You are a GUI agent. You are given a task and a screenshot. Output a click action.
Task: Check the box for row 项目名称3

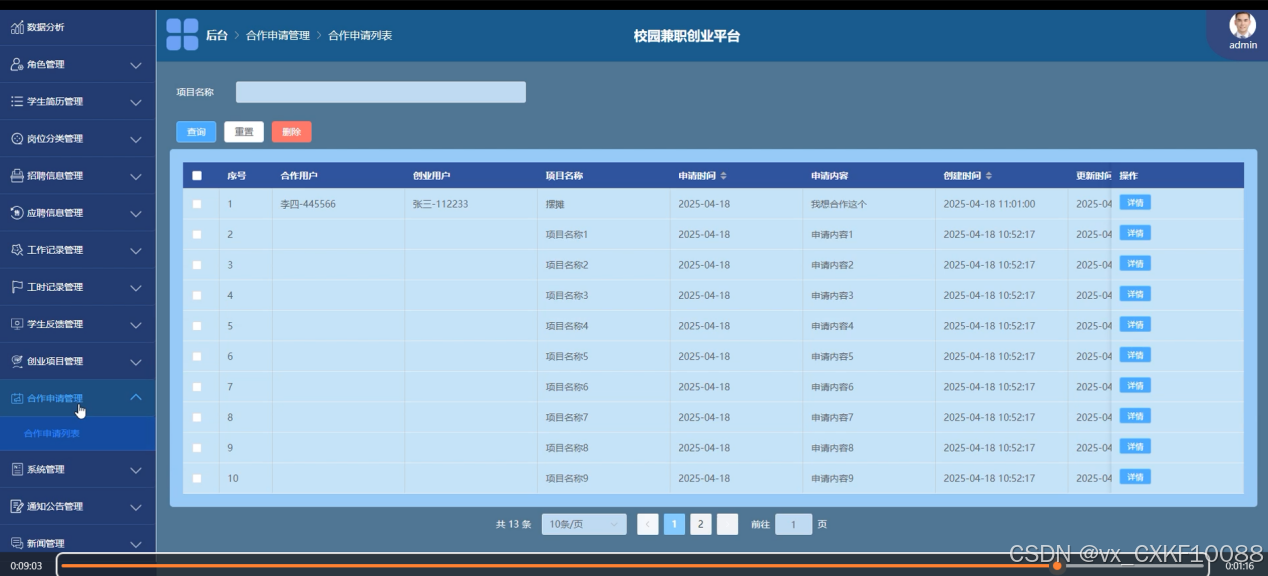[197, 296]
